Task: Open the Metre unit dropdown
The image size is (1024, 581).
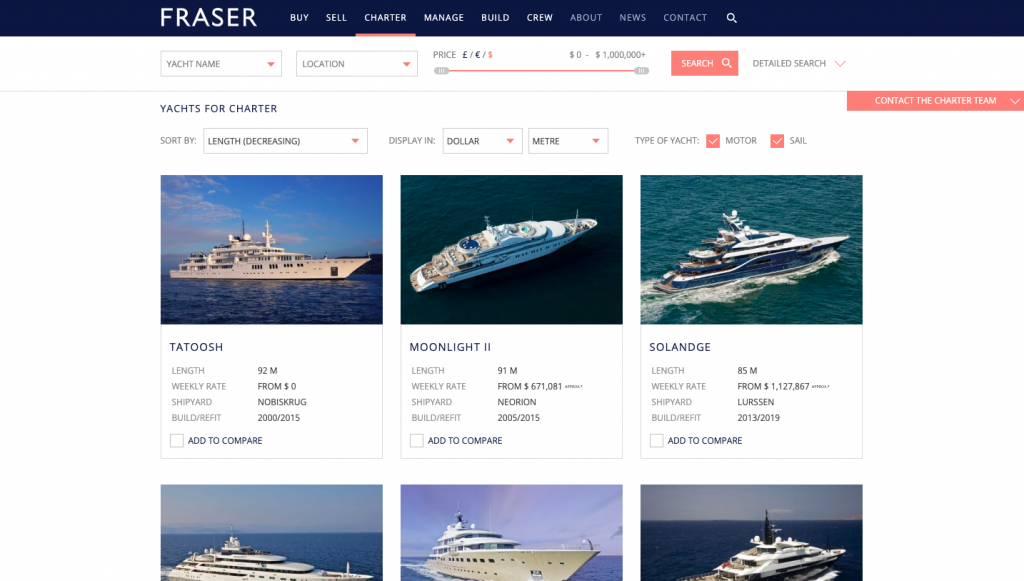Action: pos(568,141)
